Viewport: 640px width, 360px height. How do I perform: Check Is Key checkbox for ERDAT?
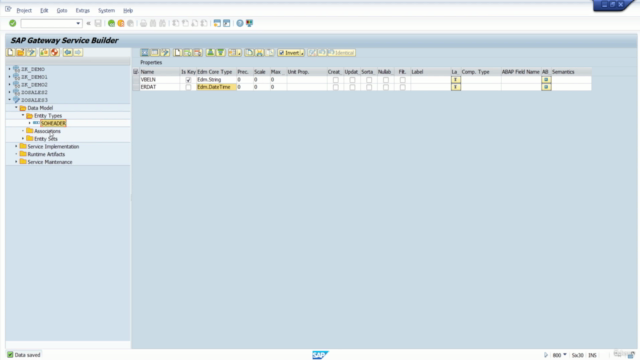pyautogui.click(x=188, y=87)
